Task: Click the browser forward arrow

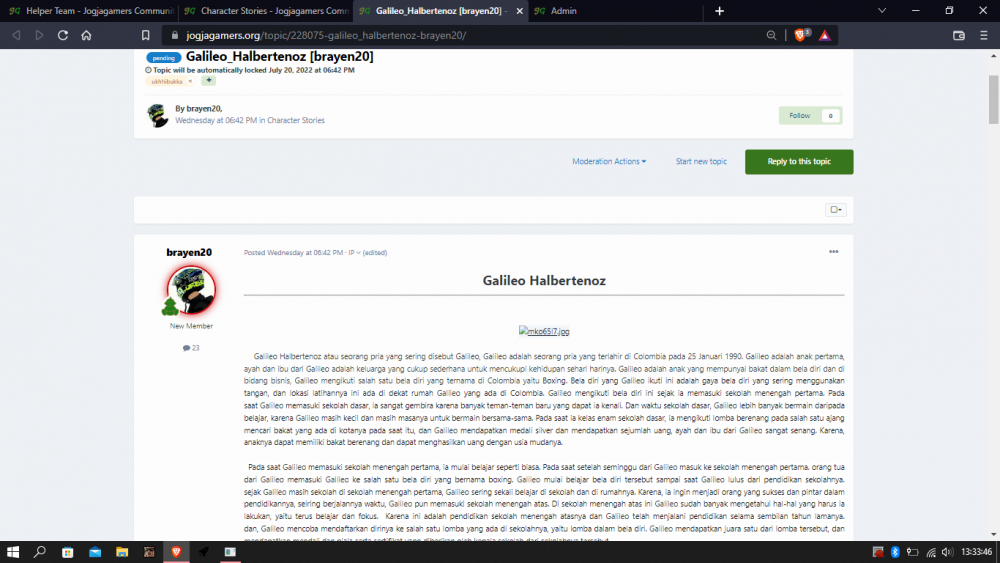Action: click(x=40, y=36)
